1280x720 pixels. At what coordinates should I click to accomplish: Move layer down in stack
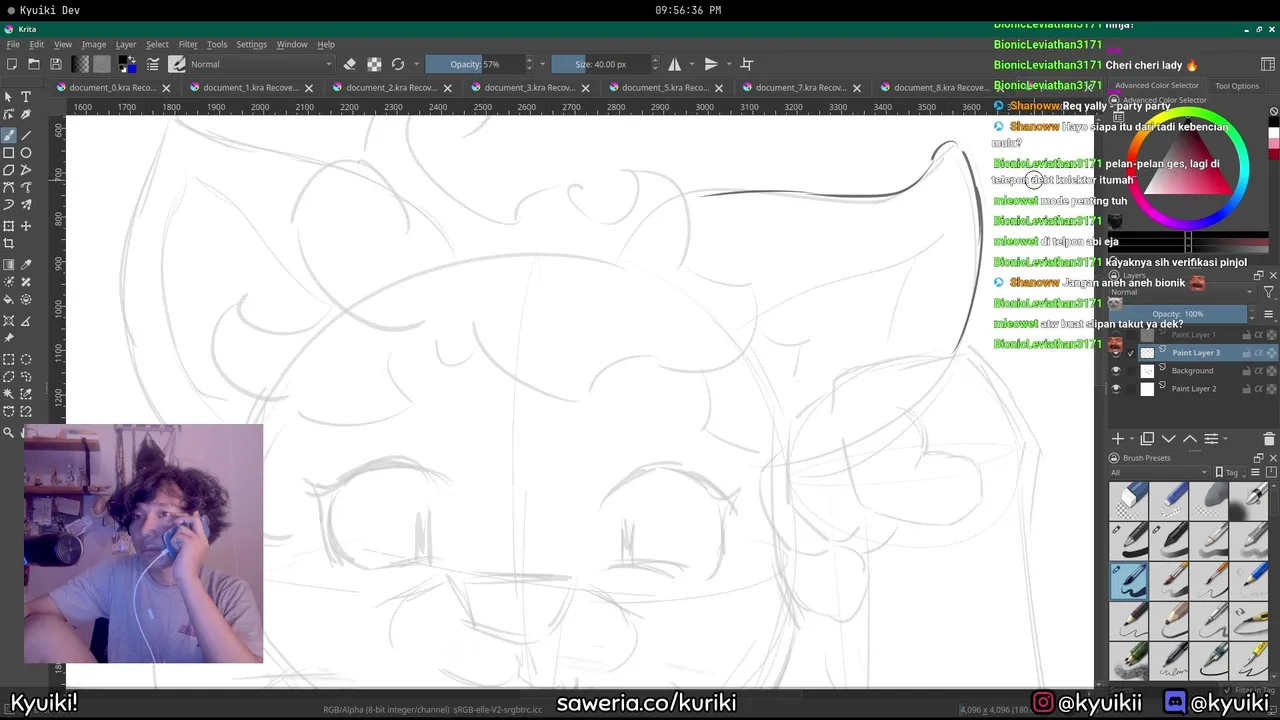pos(1168,439)
